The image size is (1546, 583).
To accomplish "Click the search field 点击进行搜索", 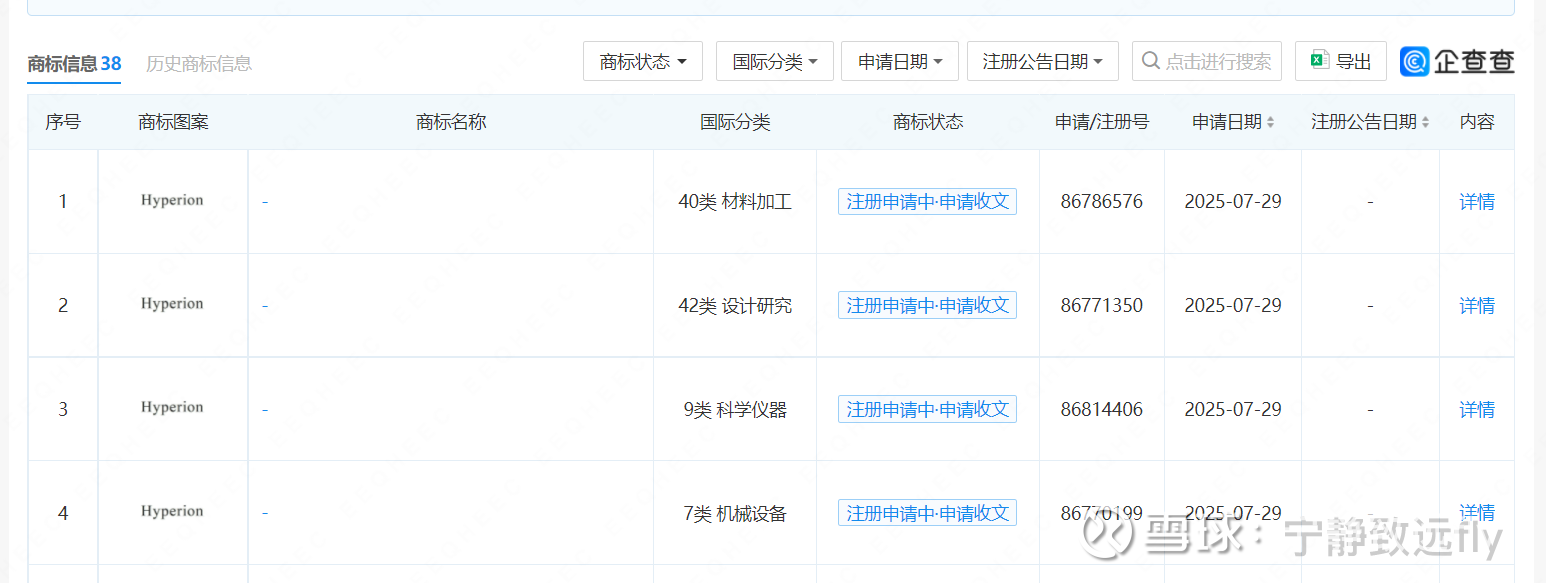I will pos(1207,61).
